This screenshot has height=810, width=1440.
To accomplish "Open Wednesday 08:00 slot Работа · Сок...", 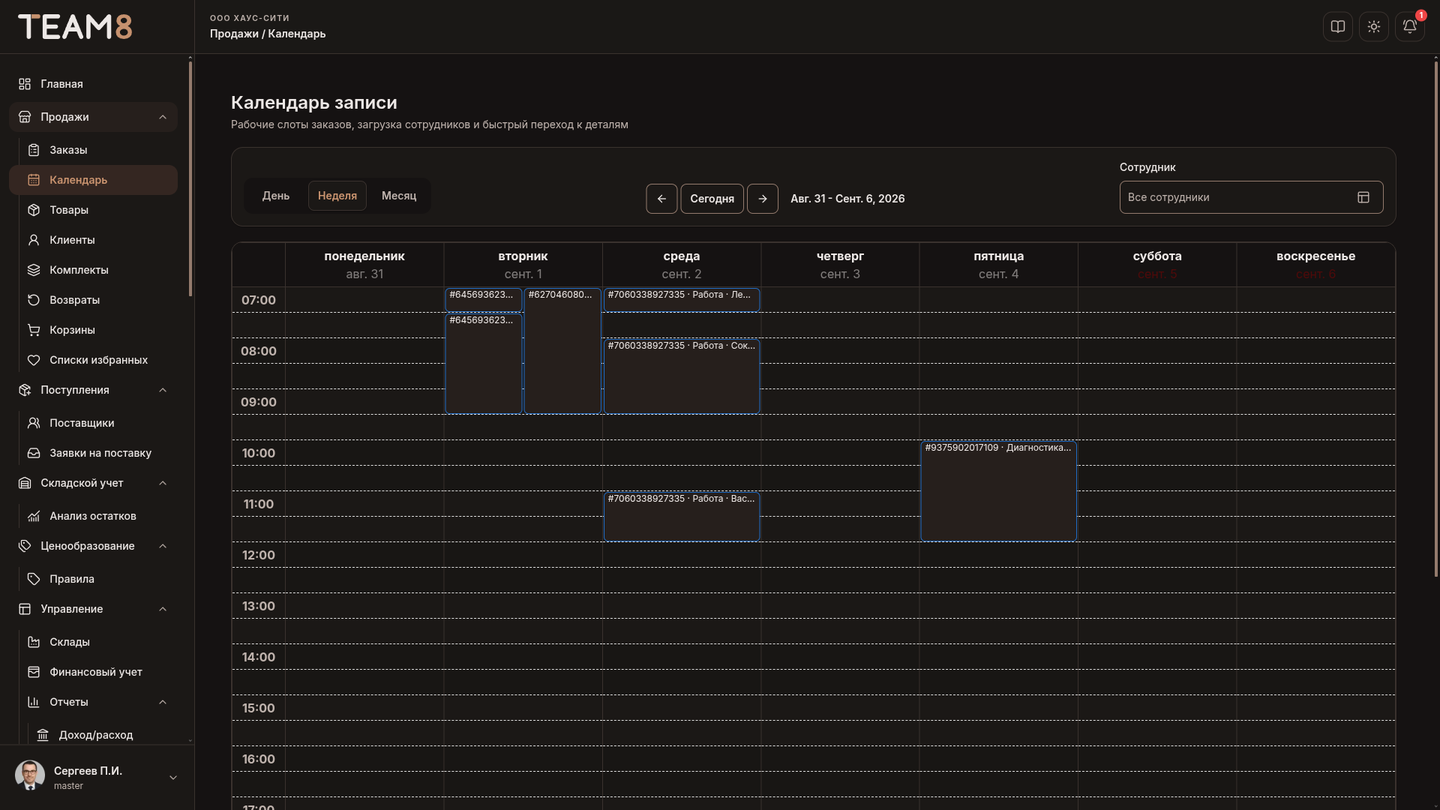I will pos(682,376).
